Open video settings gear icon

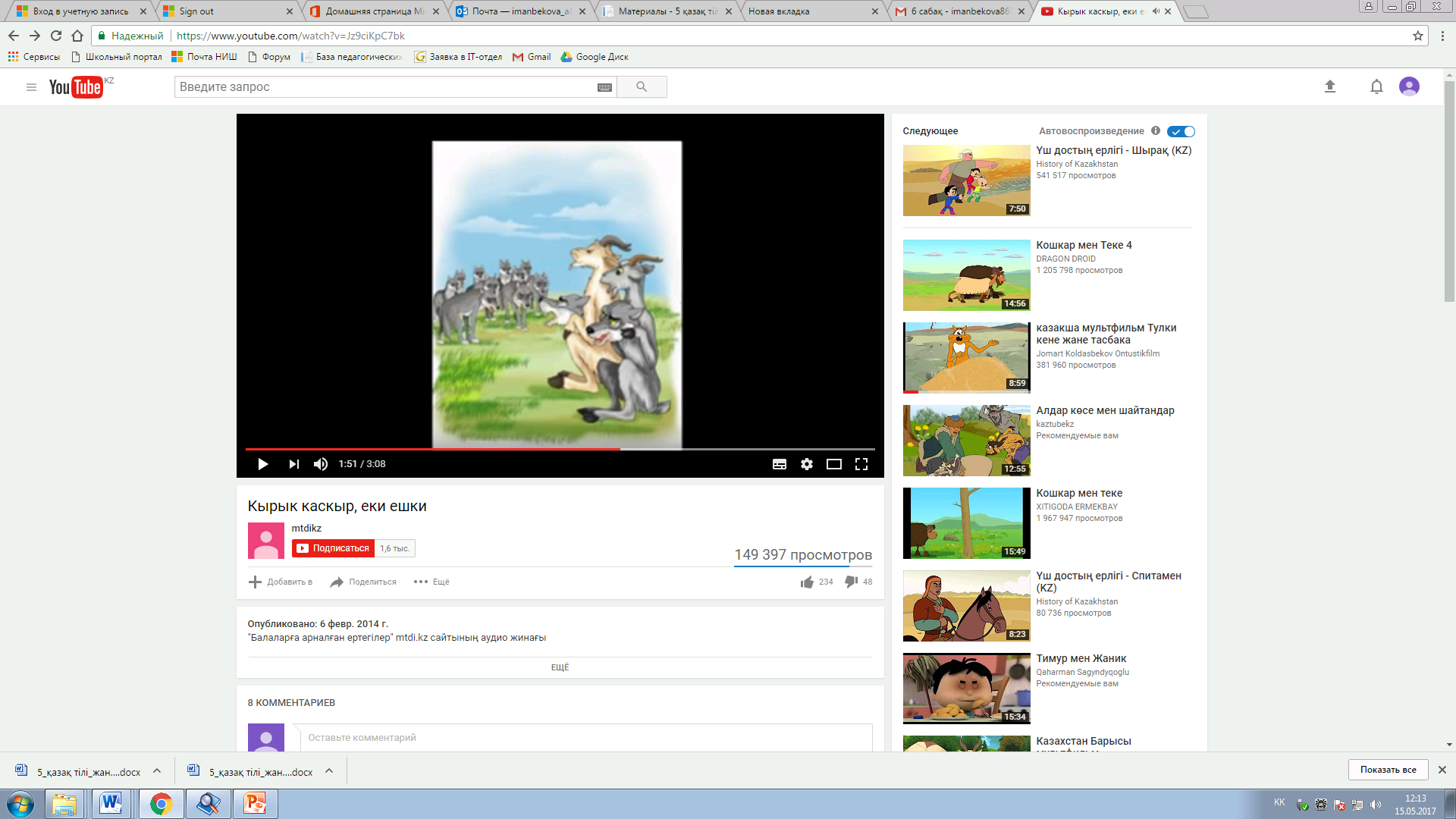click(806, 464)
